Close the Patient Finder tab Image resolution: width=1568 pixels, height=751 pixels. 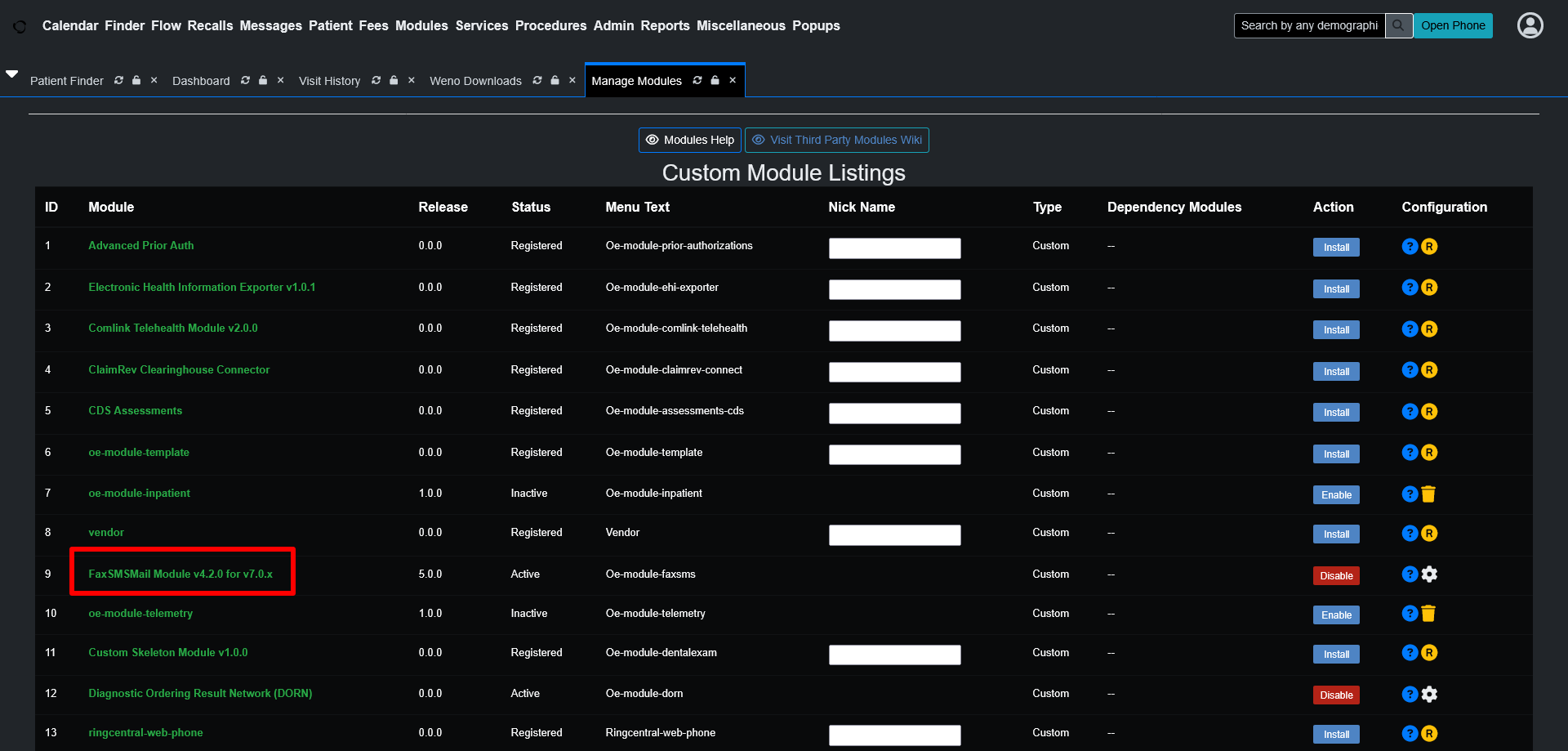[x=154, y=80]
